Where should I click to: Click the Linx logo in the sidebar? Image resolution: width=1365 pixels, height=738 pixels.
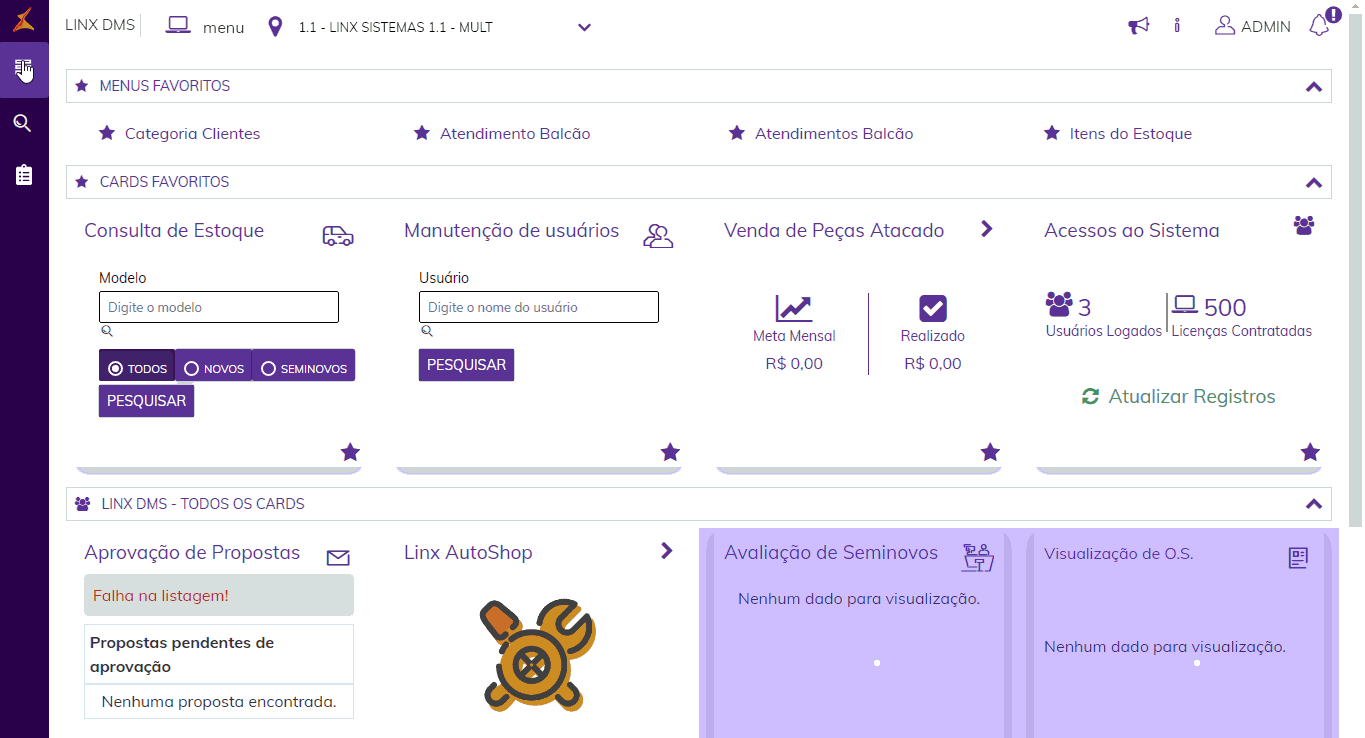24,19
